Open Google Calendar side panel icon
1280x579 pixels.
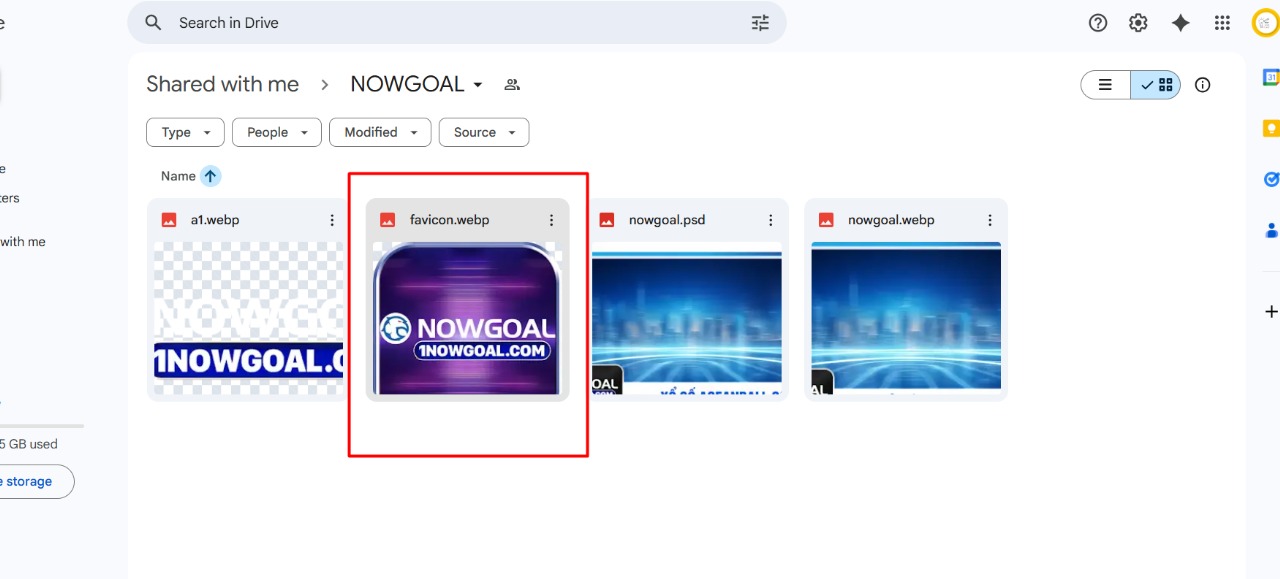click(x=1271, y=77)
